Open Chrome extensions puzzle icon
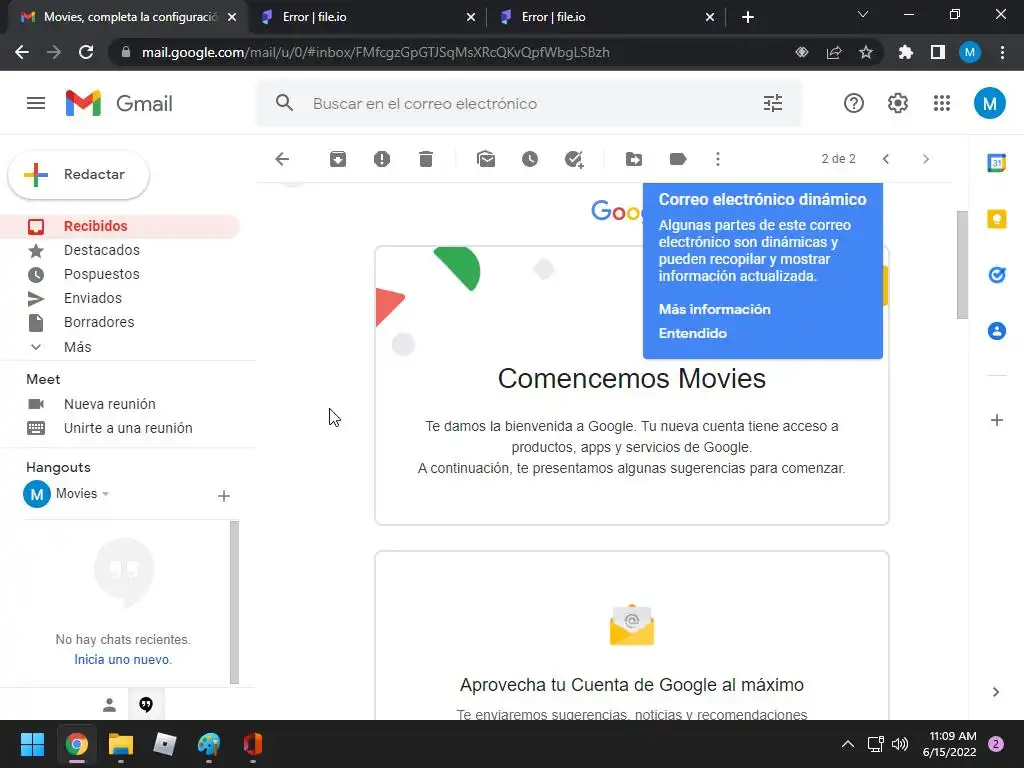Viewport: 1024px width, 768px height. (x=905, y=52)
